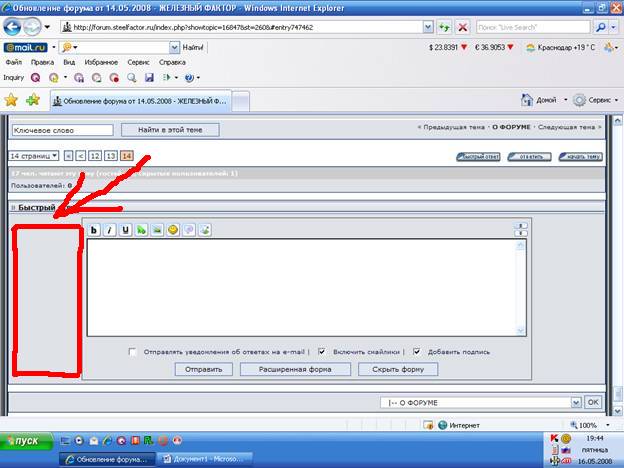This screenshot has height=468, width=624.
Task: Click the 'Ключевое слово' search field
Action: [62, 129]
